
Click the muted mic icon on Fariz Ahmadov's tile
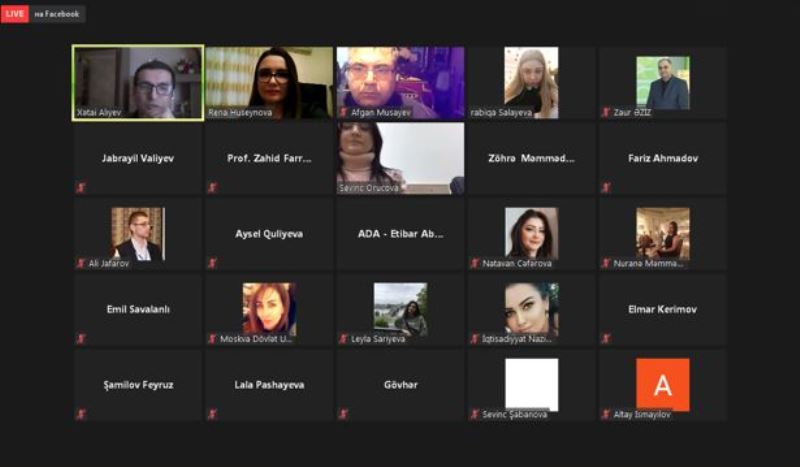click(606, 188)
